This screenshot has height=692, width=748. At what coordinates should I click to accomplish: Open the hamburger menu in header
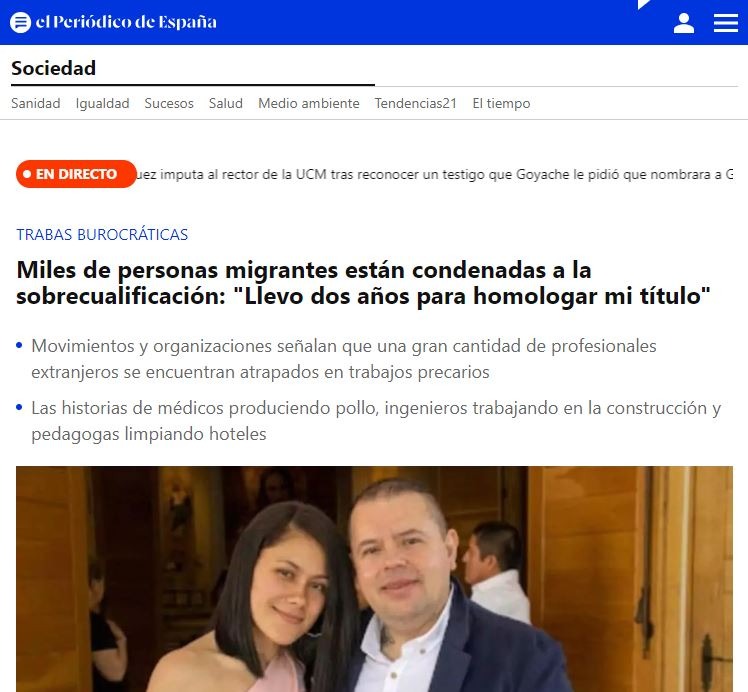726,23
